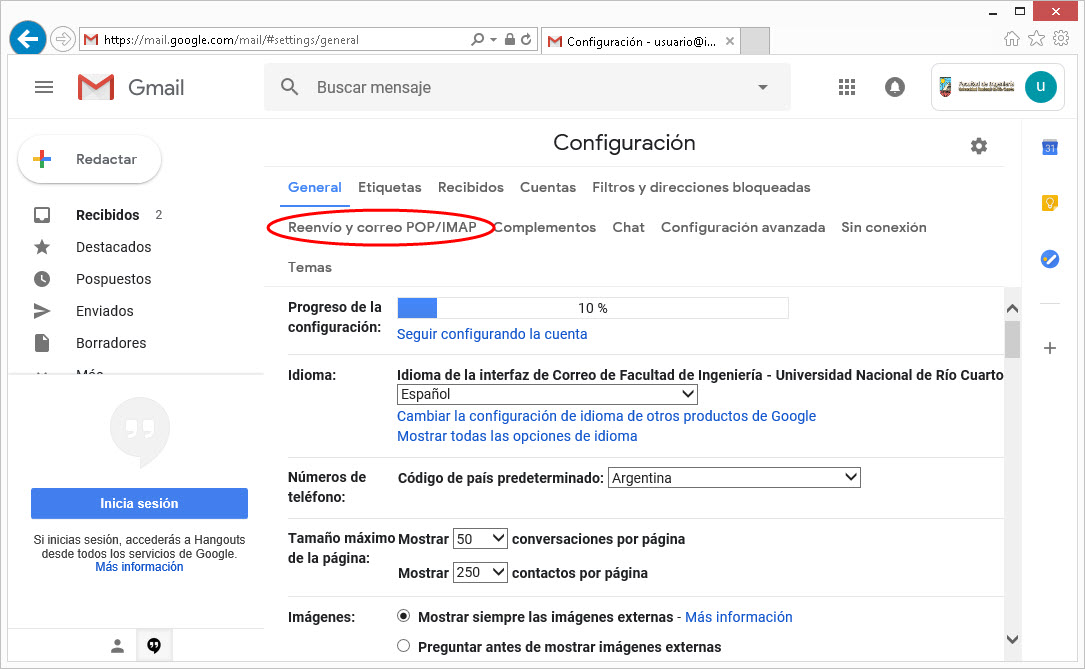Click the Destacados star icon
1085x669 pixels.
[x=42, y=247]
